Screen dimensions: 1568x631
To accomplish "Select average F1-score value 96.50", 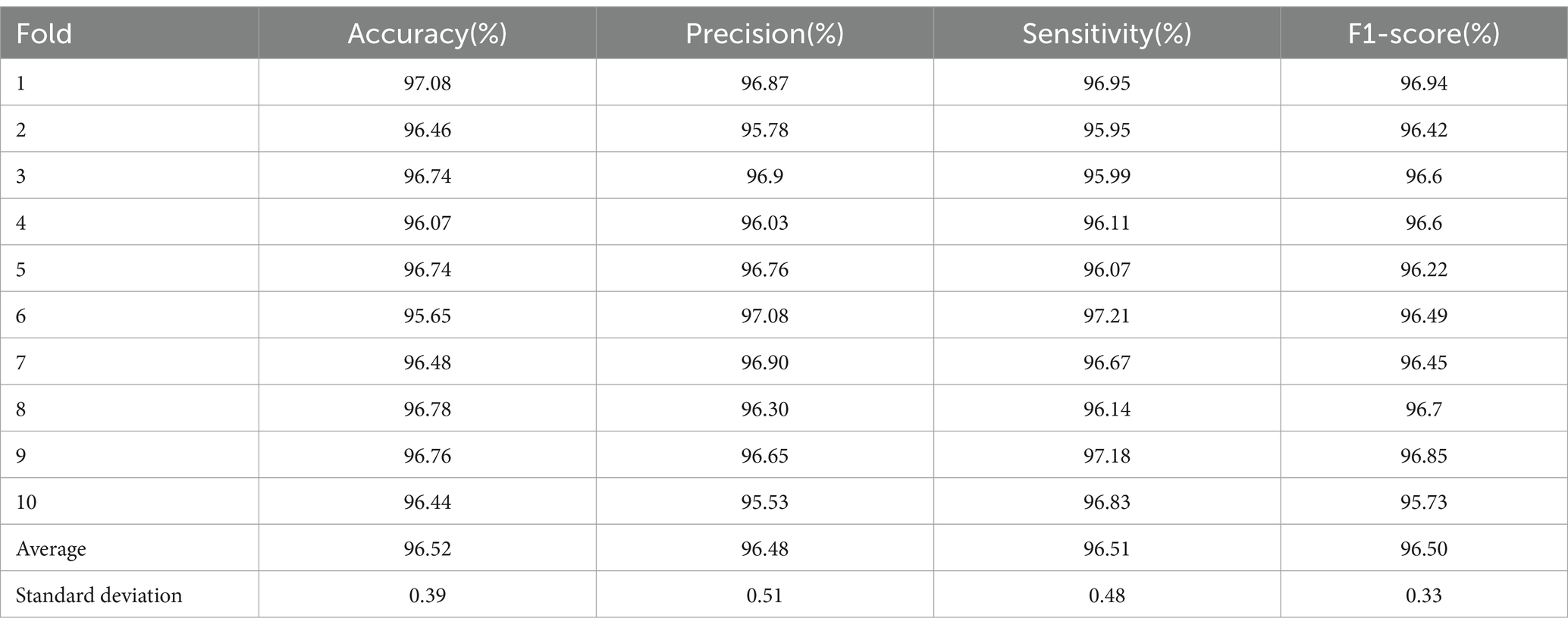I will (x=1423, y=549).
